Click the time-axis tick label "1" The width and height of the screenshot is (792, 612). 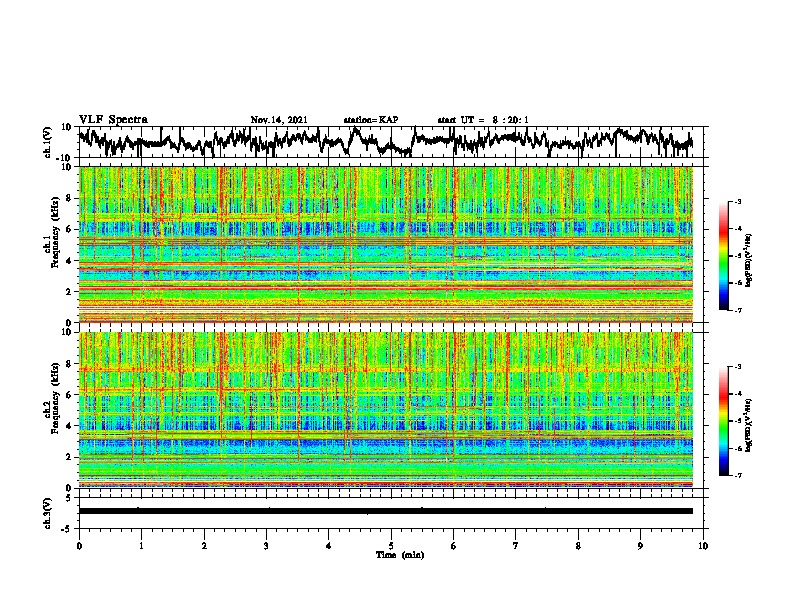tap(141, 546)
